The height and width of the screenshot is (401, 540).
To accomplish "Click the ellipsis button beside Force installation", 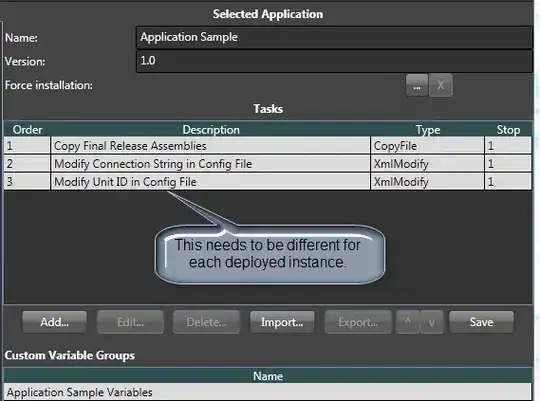I will (x=417, y=85).
